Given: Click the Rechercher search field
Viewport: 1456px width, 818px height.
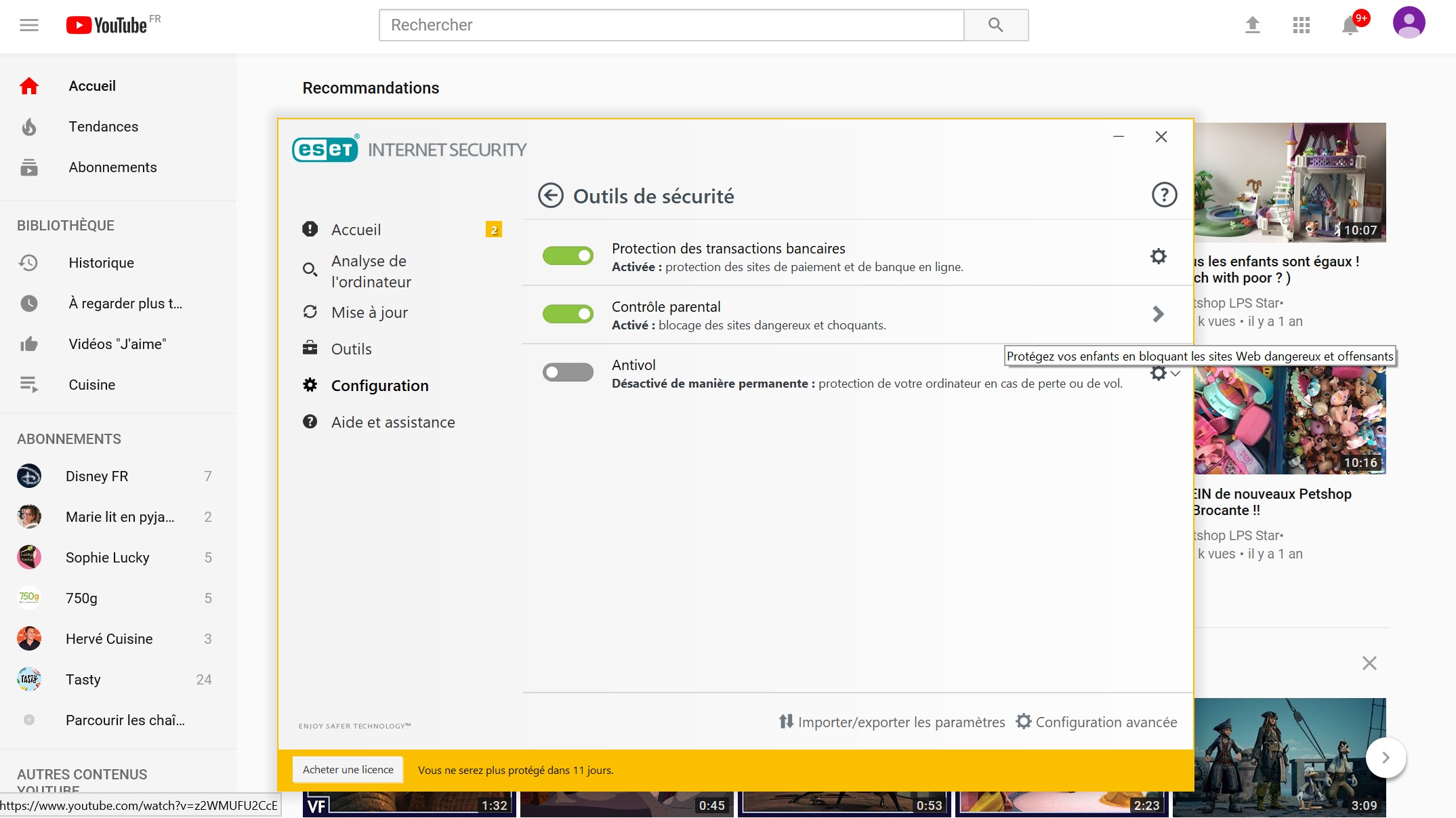Looking at the screenshot, I should pyautogui.click(x=671, y=25).
